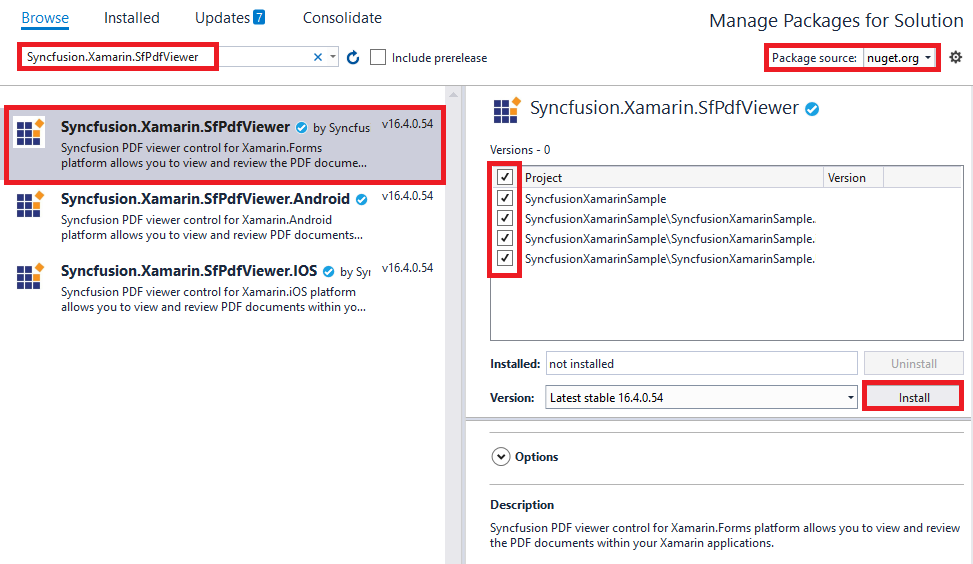The height and width of the screenshot is (564, 973).
Task: Open the Updates tab
Action: pyautogui.click(x=222, y=18)
